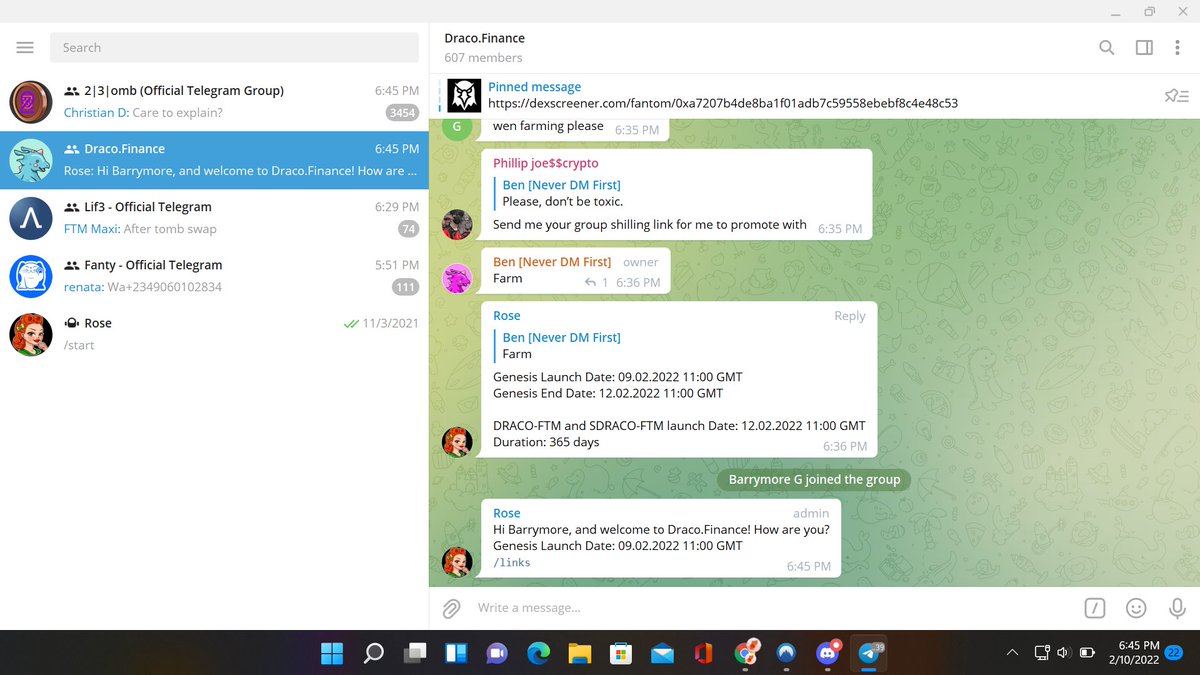Open the network tray icon

click(1041, 653)
